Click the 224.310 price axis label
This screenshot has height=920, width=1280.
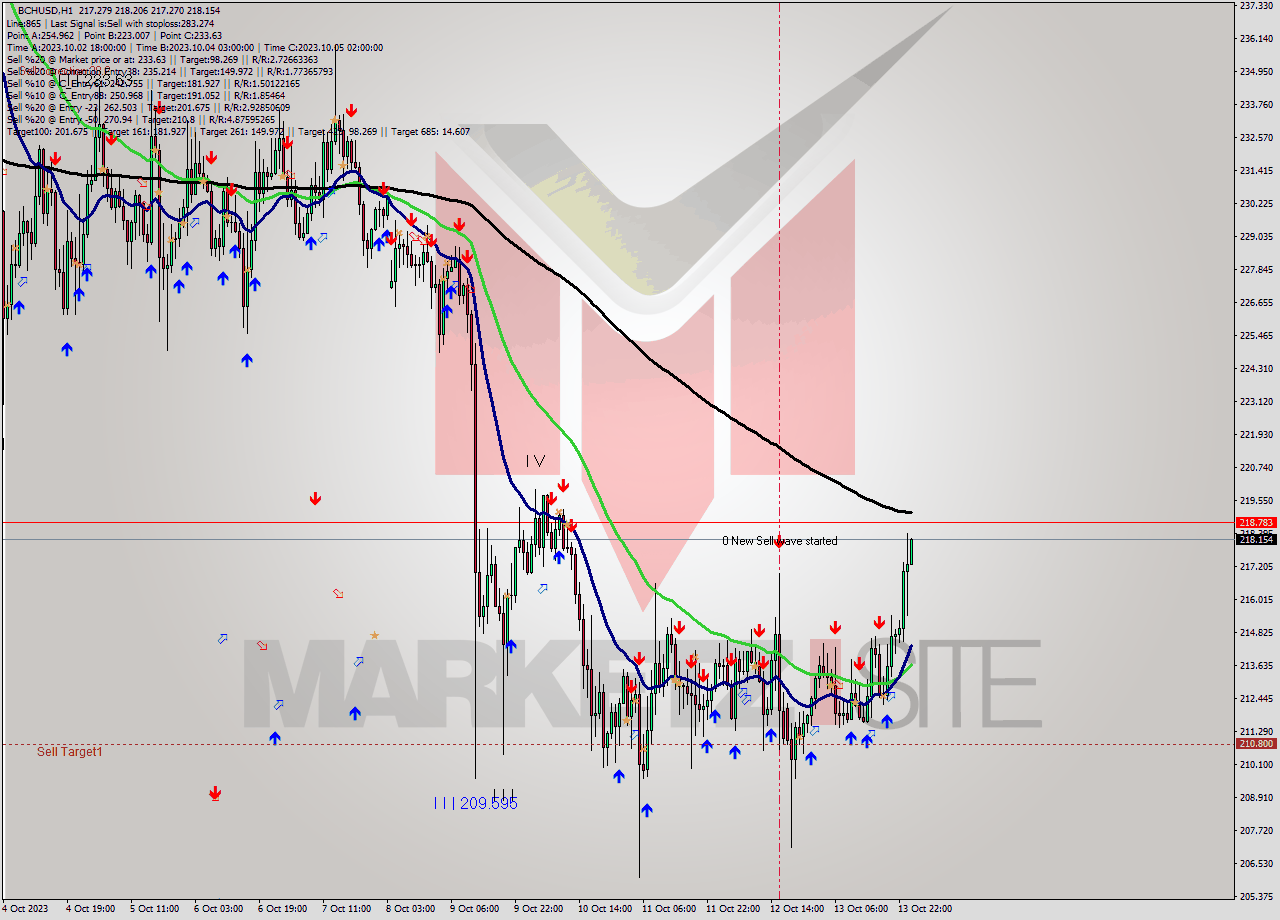pos(1256,369)
